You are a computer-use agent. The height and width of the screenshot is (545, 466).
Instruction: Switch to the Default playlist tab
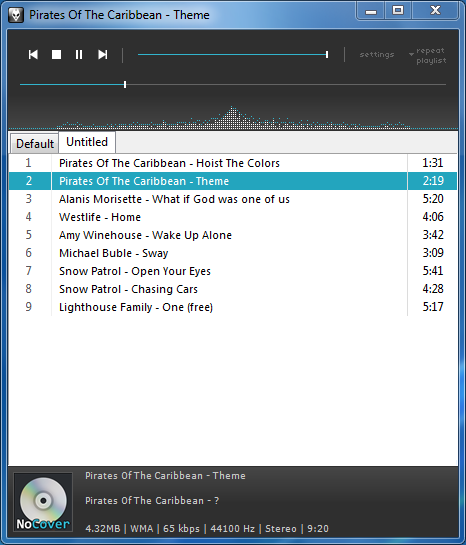(34, 143)
